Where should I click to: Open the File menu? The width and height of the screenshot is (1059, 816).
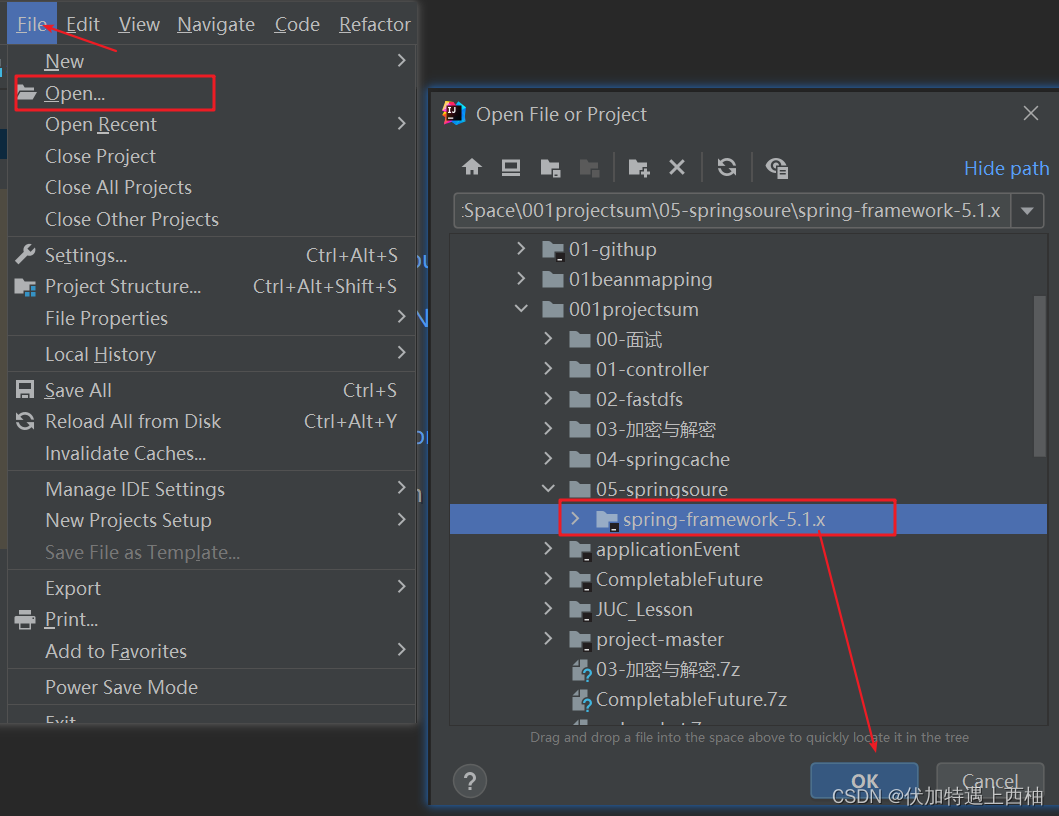32,24
